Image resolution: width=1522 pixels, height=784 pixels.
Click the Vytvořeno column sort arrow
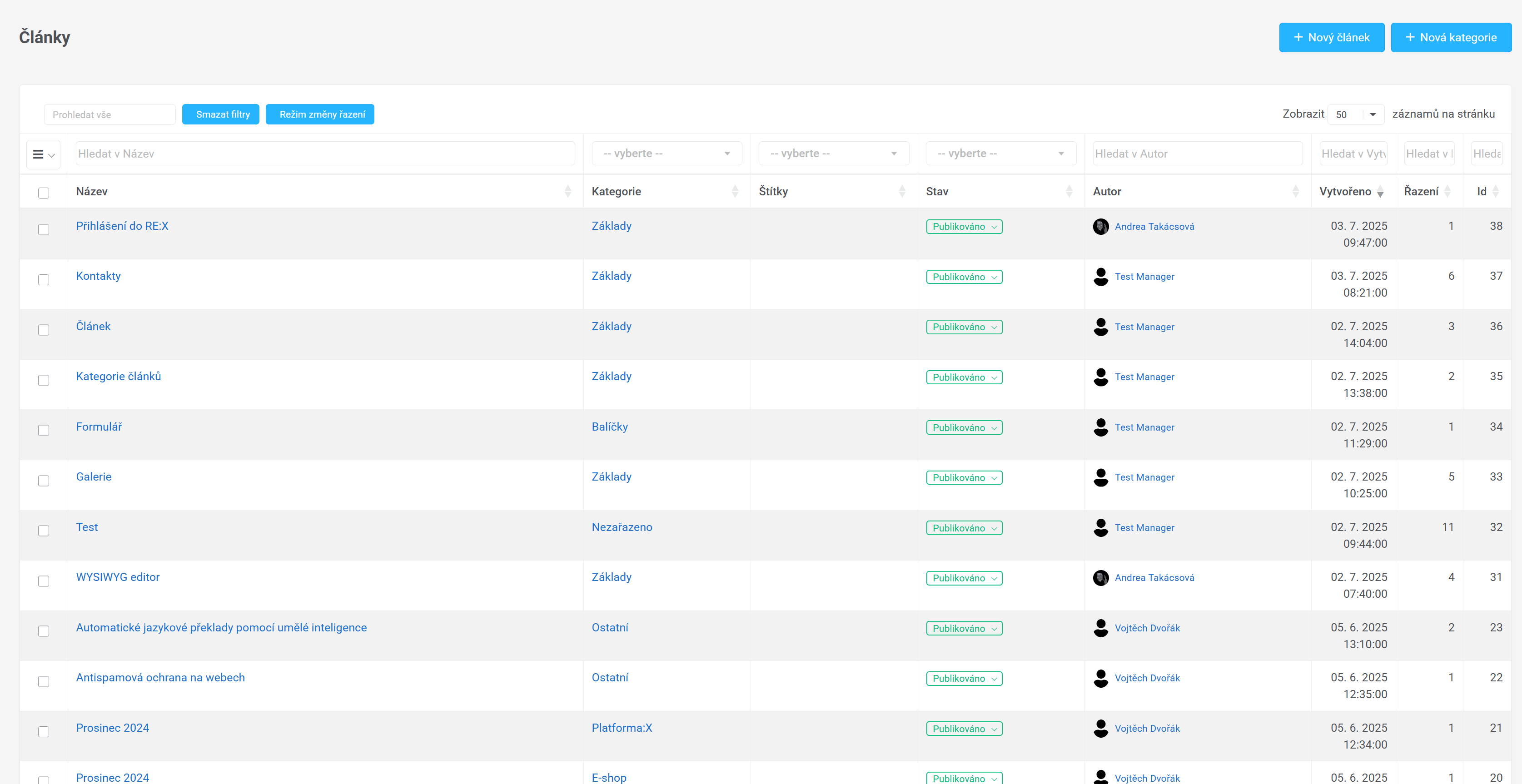[1380, 192]
